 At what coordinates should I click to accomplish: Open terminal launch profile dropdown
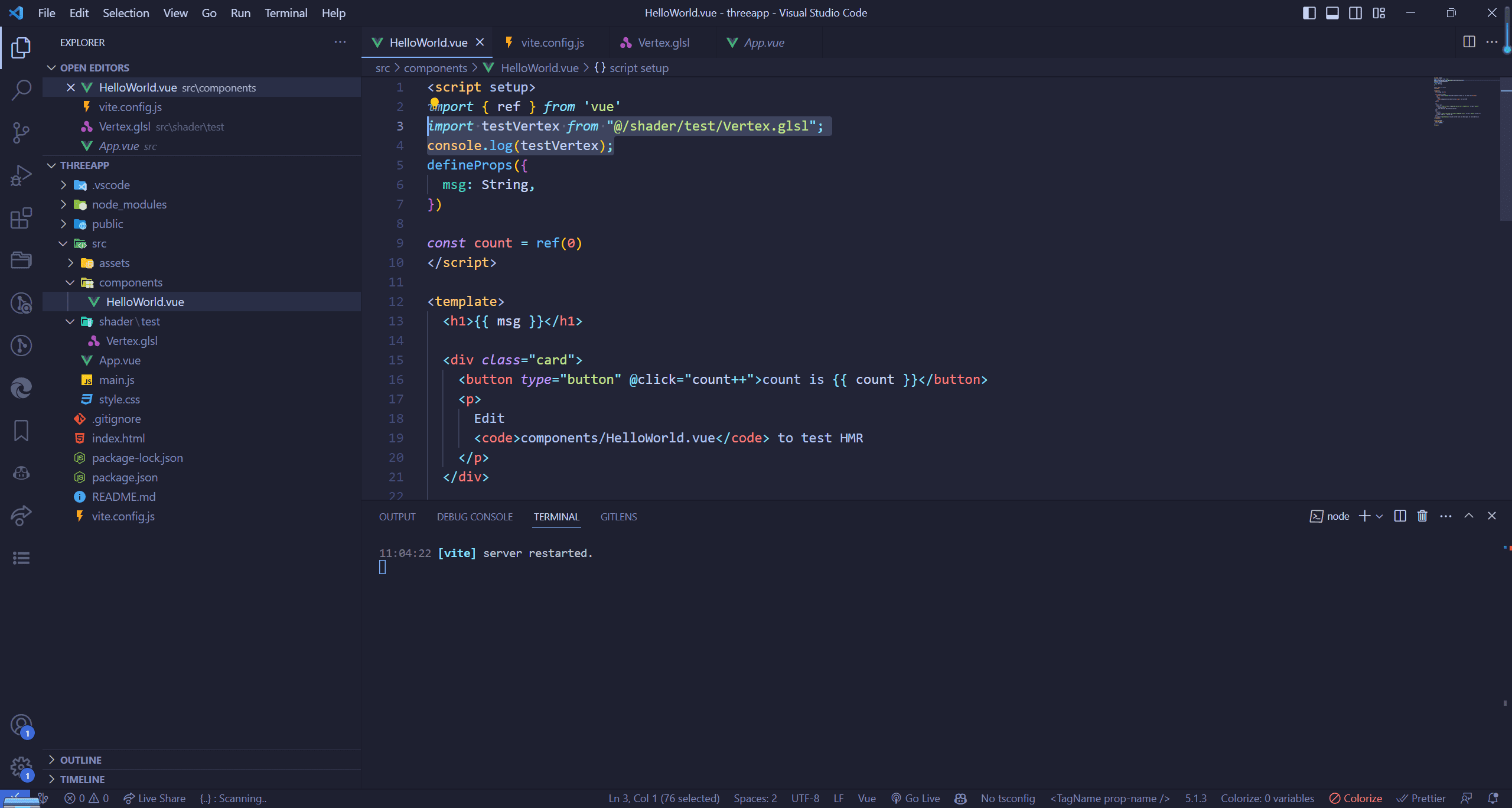tap(1380, 516)
